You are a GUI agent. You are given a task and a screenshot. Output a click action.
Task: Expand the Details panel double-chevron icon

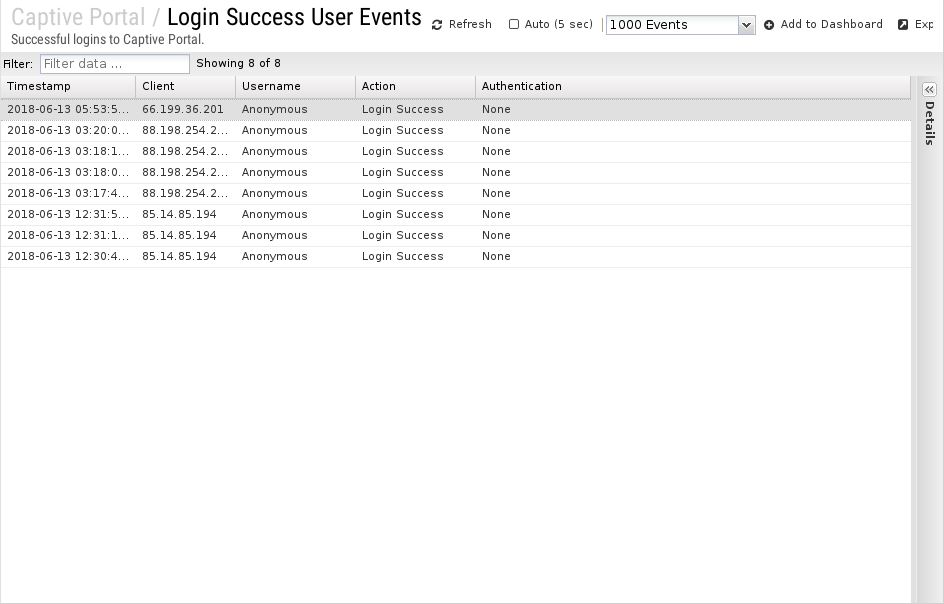pos(929,90)
